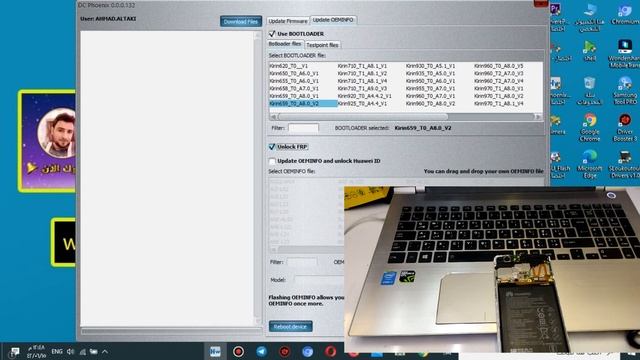
Task: Select Kirin970_T1_A8.1_V4 bootloader file
Action: click(499, 104)
